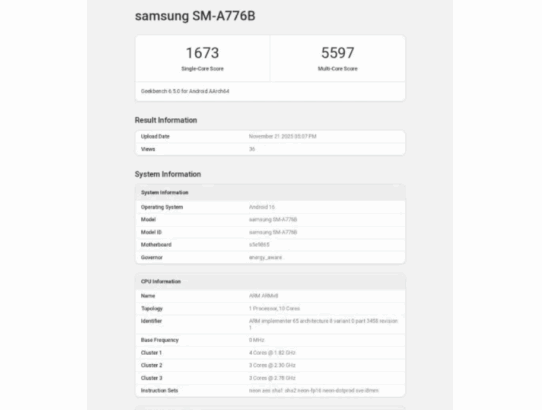This screenshot has width=542, height=410.
Task: Click 'Geekbench 6.5.0 for Android AArch64' text
Action: pyautogui.click(x=185, y=91)
